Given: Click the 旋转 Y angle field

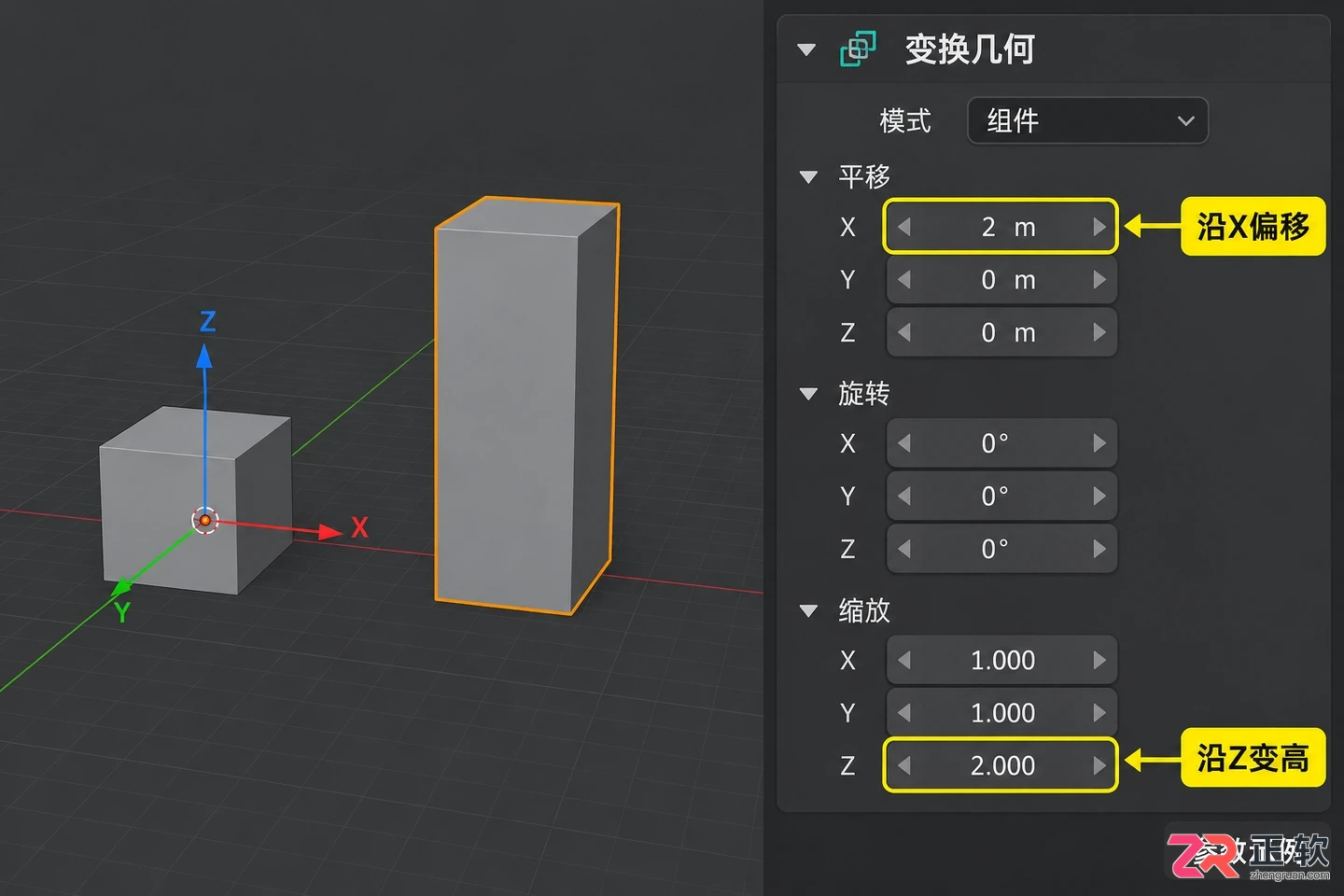Looking at the screenshot, I should pyautogui.click(x=1001, y=496).
